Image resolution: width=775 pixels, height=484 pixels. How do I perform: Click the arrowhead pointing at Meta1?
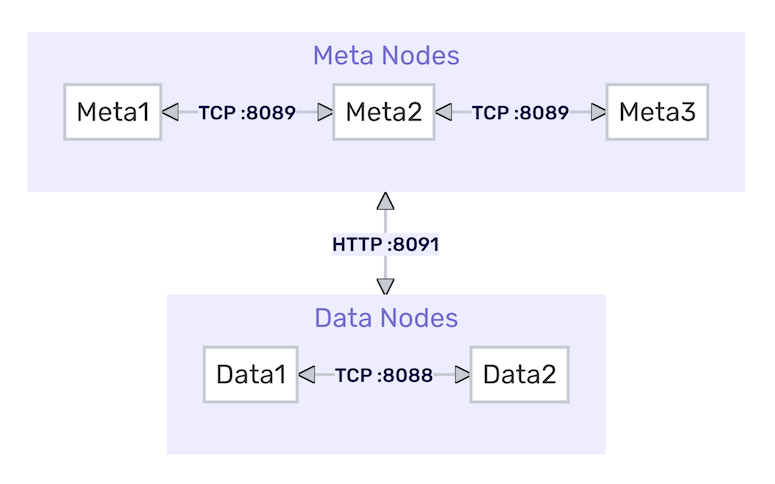tap(171, 113)
